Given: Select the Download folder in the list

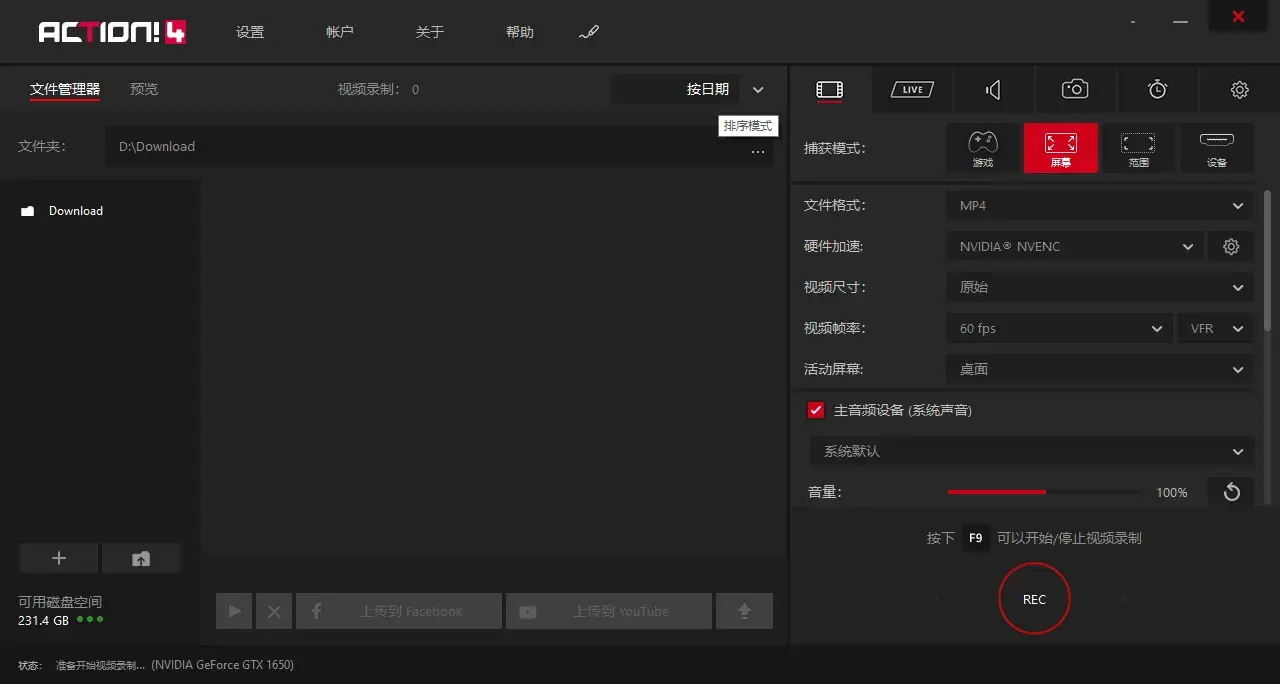Looking at the screenshot, I should [x=76, y=211].
